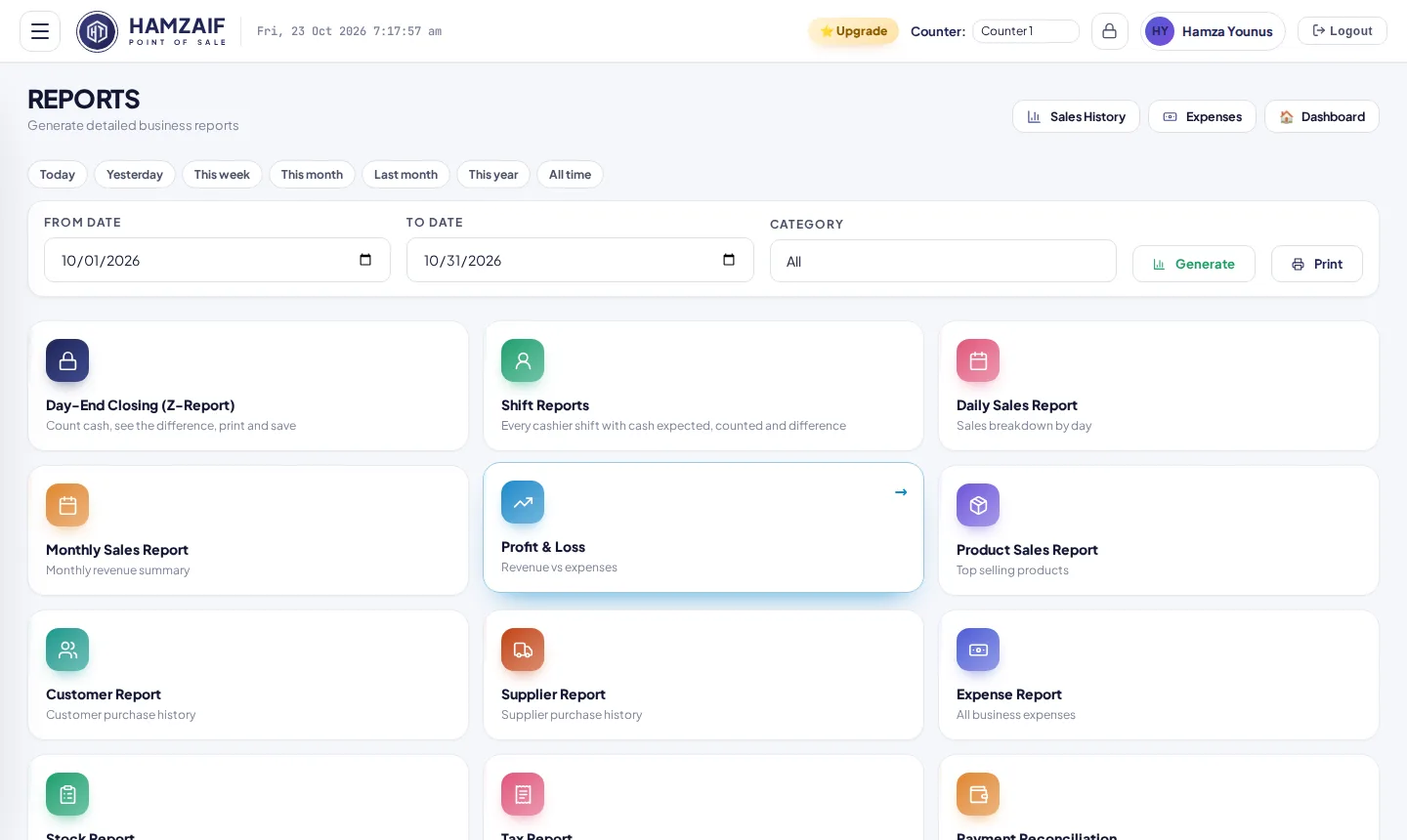
Task: Open the Customer Report people icon
Action: 67,650
